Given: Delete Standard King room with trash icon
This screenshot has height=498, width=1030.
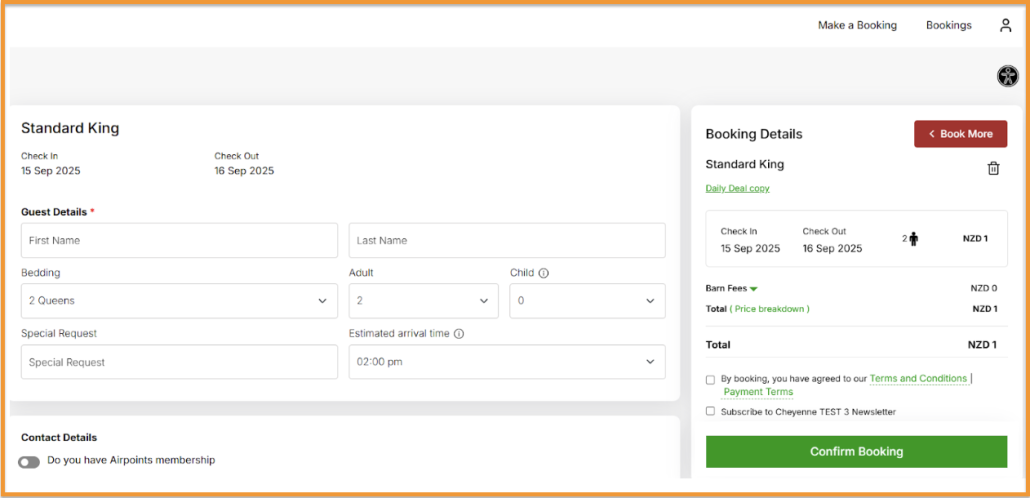Looking at the screenshot, I should point(993,168).
